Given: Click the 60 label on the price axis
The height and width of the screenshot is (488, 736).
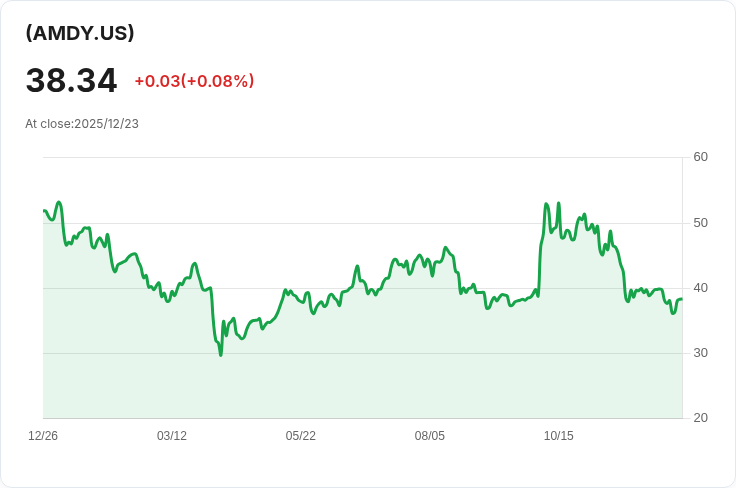Looking at the screenshot, I should click(x=700, y=157).
